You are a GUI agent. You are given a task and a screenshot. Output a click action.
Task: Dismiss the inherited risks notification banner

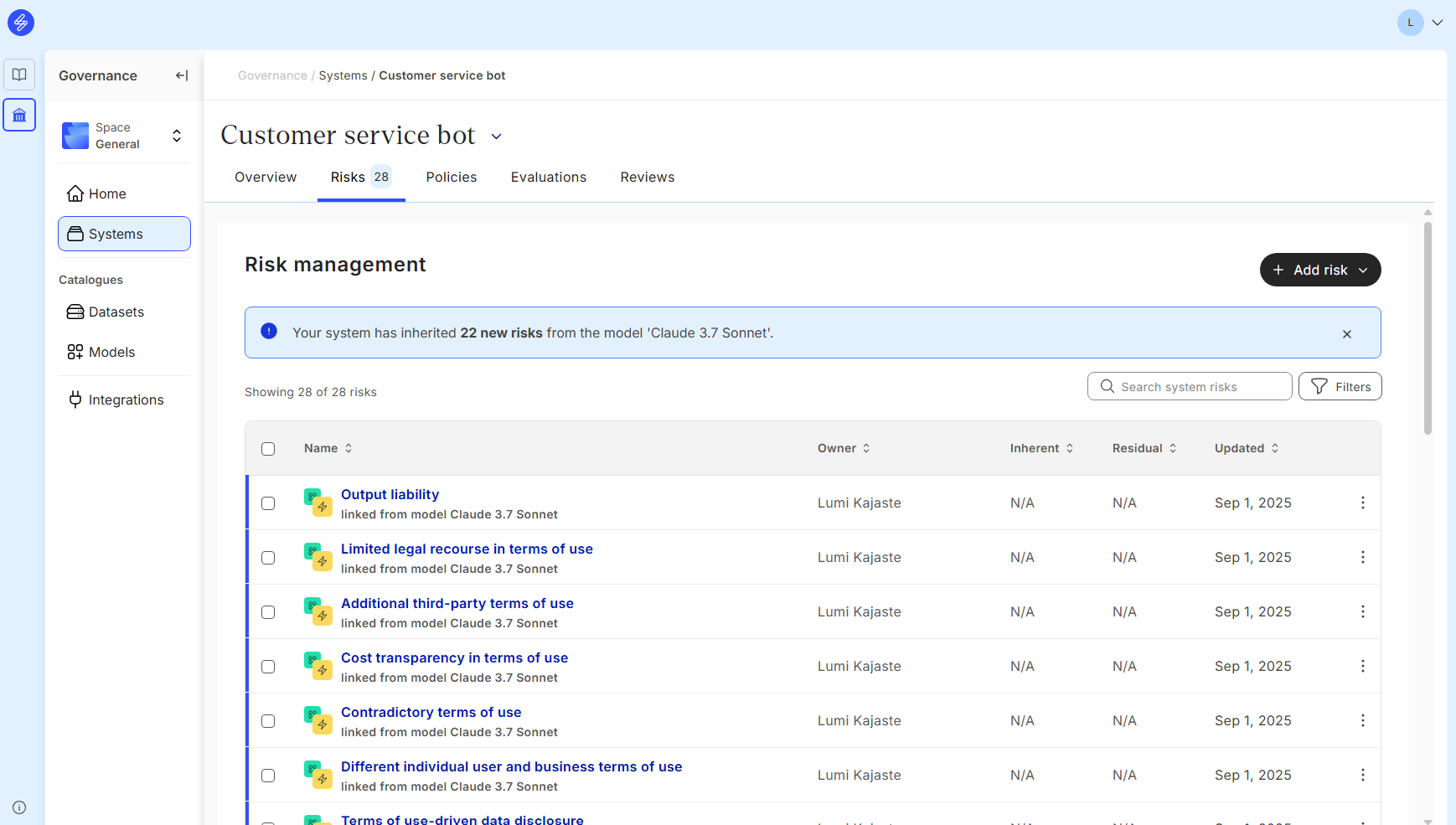point(1346,333)
